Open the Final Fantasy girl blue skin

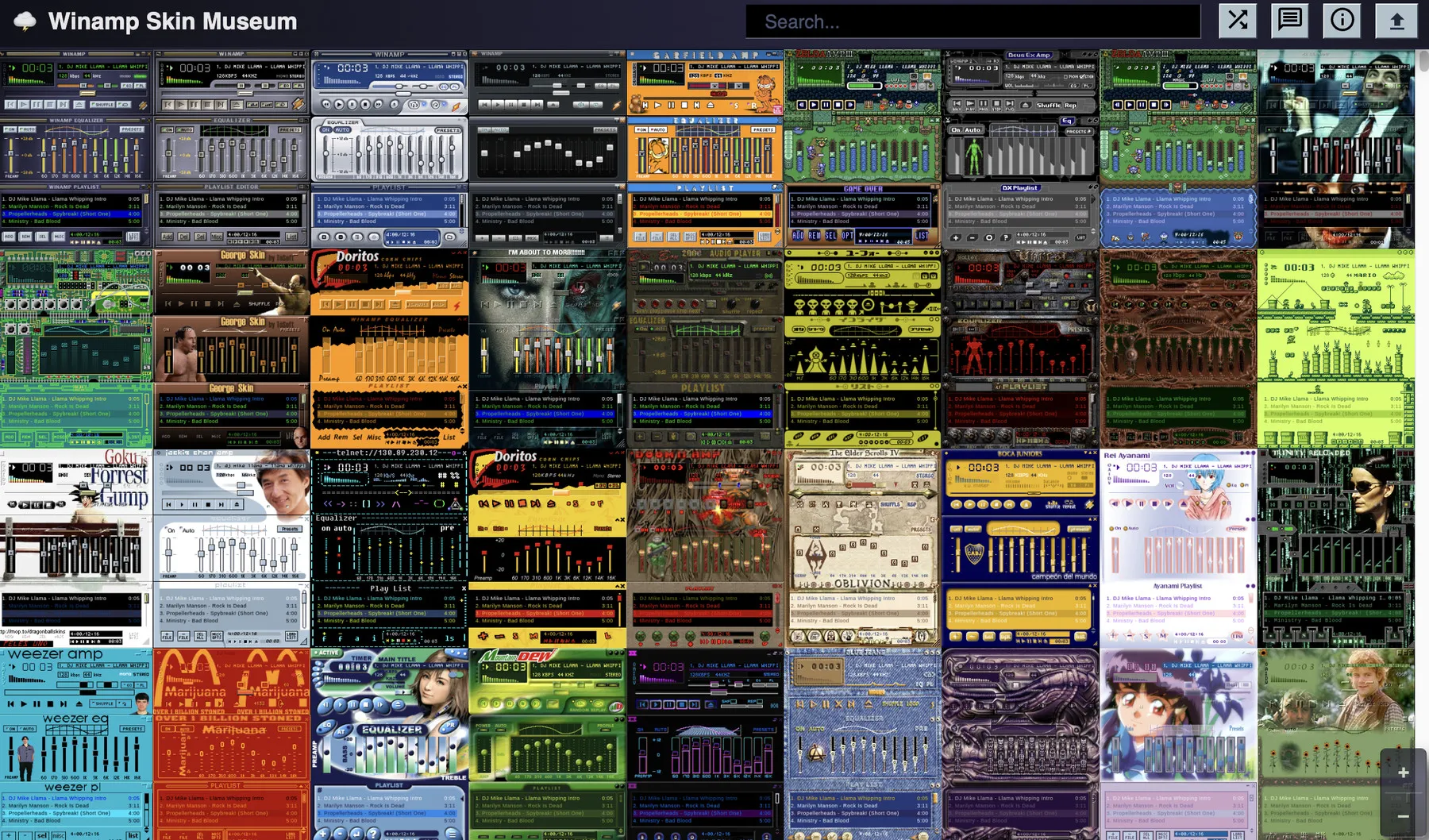click(x=390, y=744)
